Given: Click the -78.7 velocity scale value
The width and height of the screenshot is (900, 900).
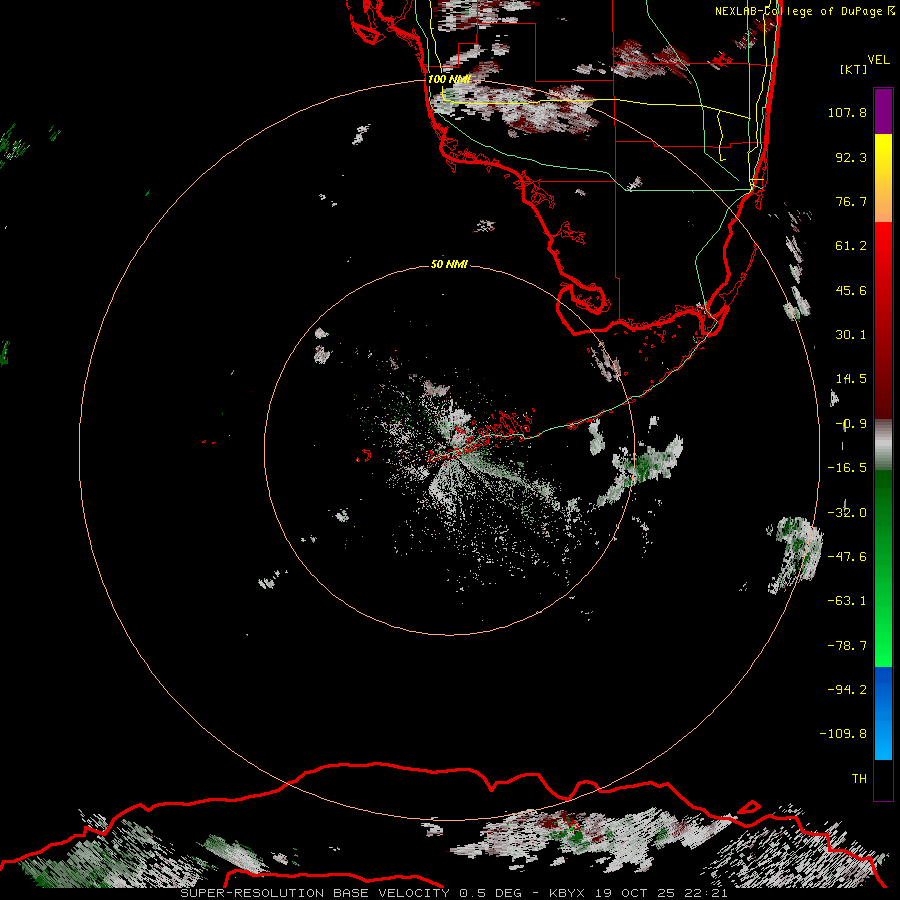Looking at the screenshot, I should click(847, 646).
